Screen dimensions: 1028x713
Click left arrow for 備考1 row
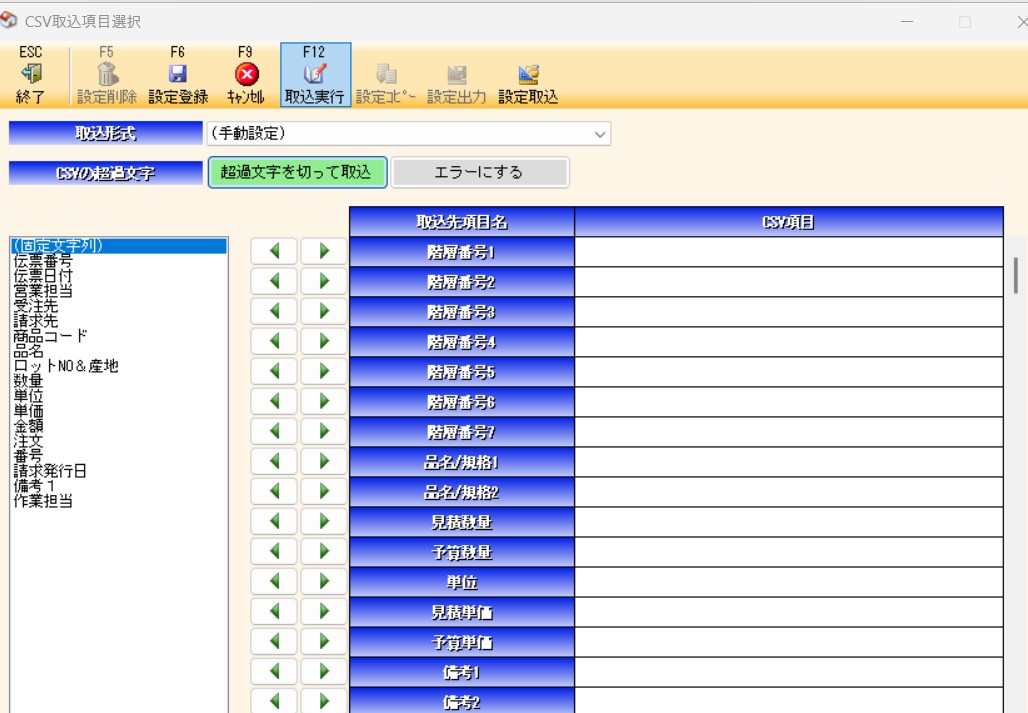[x=275, y=672]
